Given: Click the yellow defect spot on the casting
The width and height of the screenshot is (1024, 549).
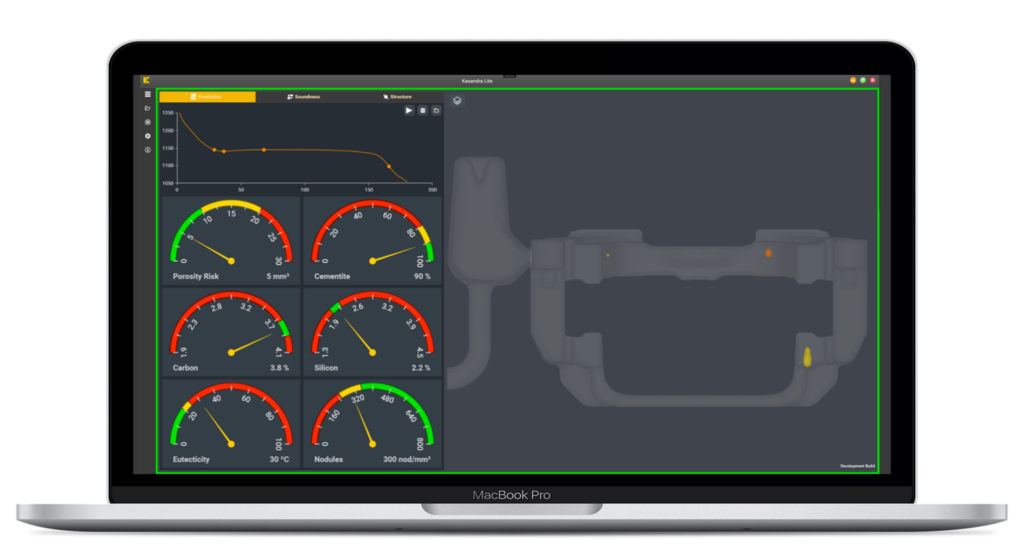Looking at the screenshot, I should point(807,357).
